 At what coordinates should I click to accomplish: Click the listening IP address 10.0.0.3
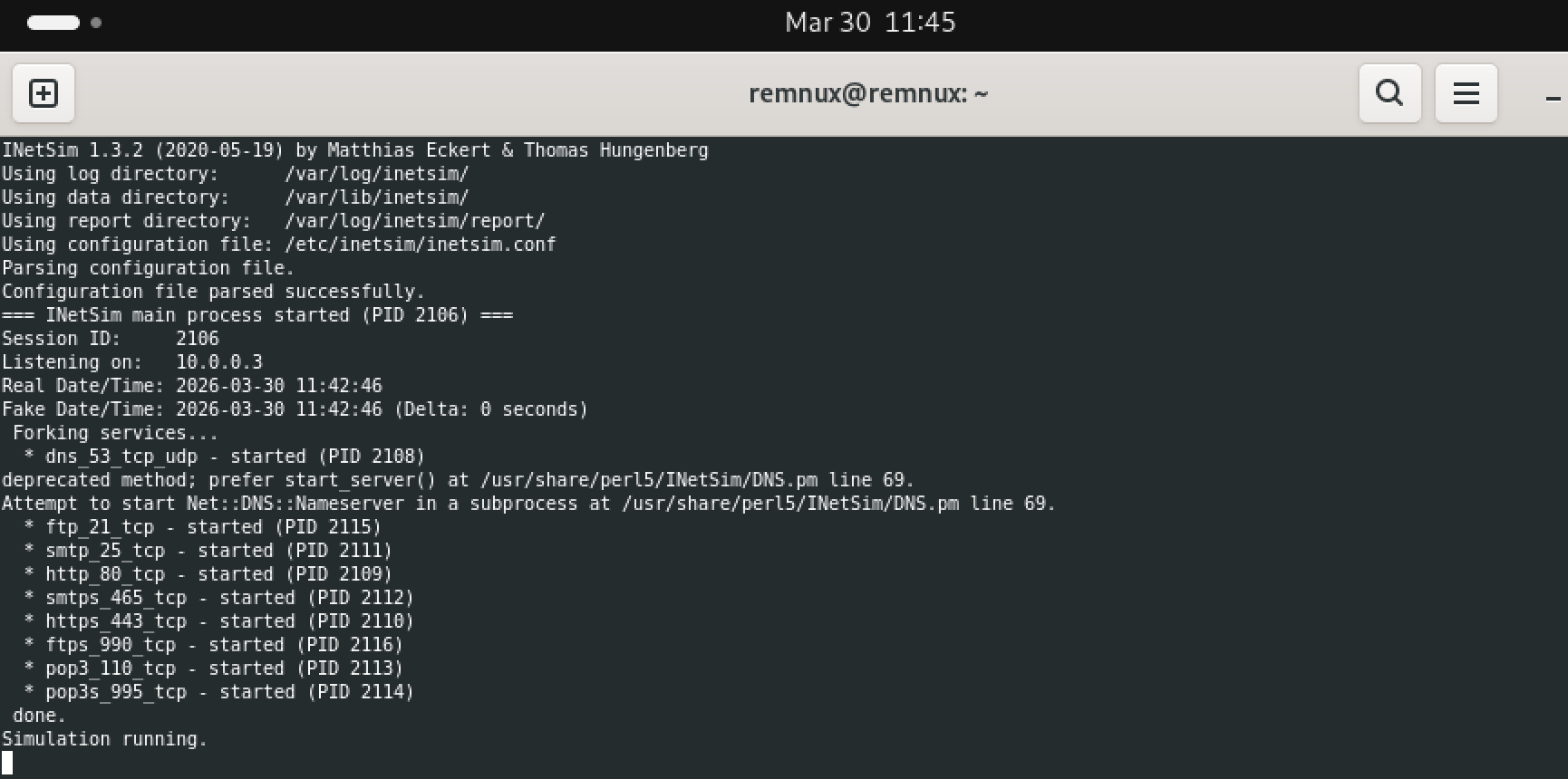218,362
